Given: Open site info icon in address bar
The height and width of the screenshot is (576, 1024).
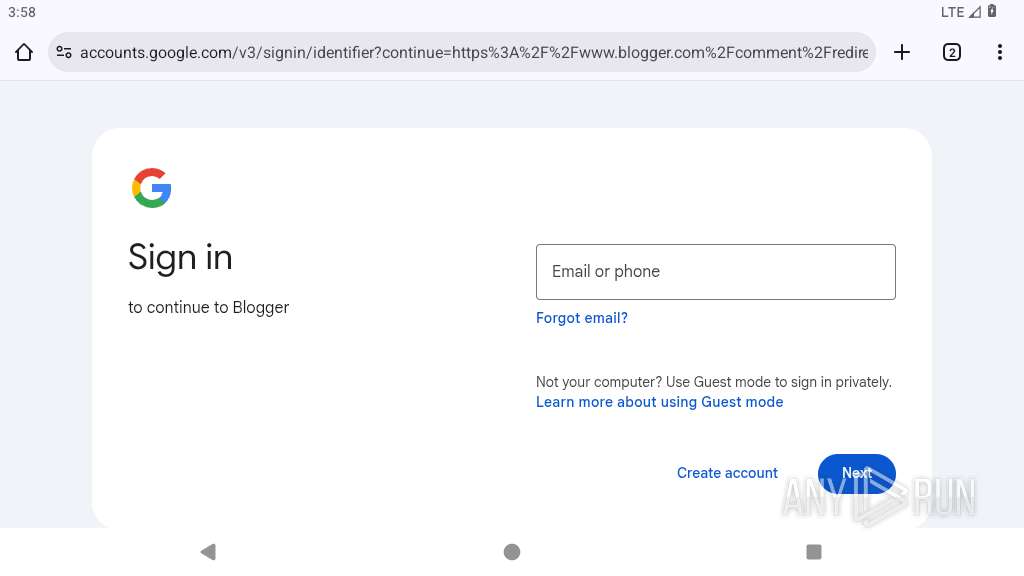Looking at the screenshot, I should 64,52.
